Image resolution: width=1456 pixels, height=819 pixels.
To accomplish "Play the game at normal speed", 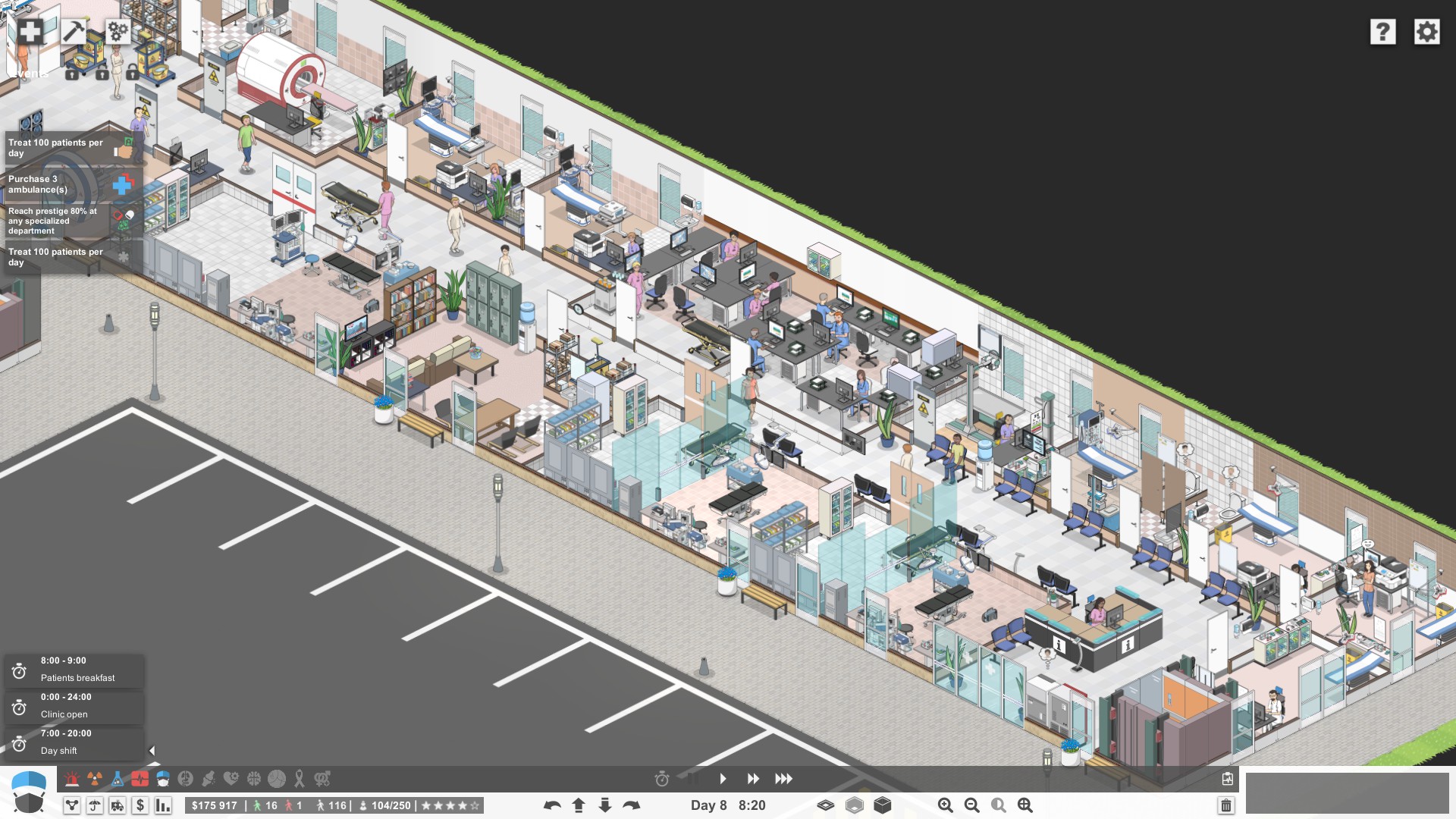I will coord(723,779).
